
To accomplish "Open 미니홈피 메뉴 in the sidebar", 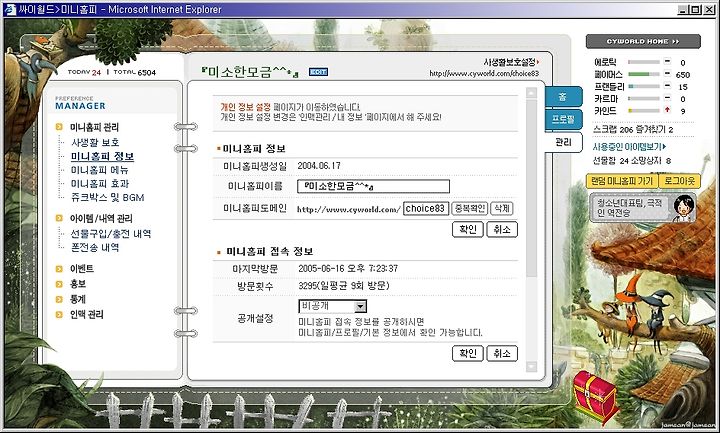I will 100,170.
